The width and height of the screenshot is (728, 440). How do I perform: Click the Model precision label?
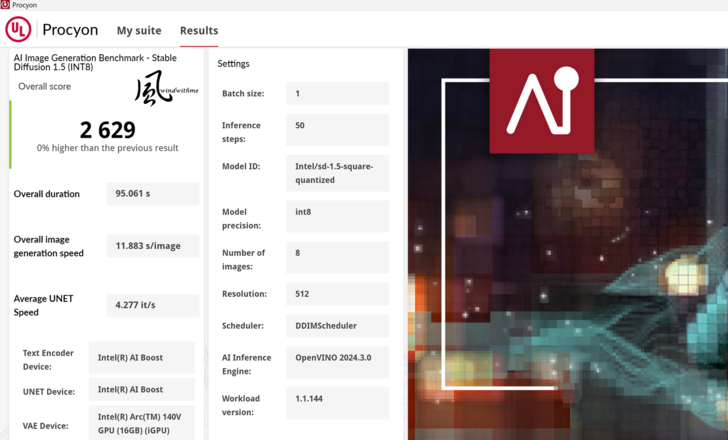click(x=241, y=219)
